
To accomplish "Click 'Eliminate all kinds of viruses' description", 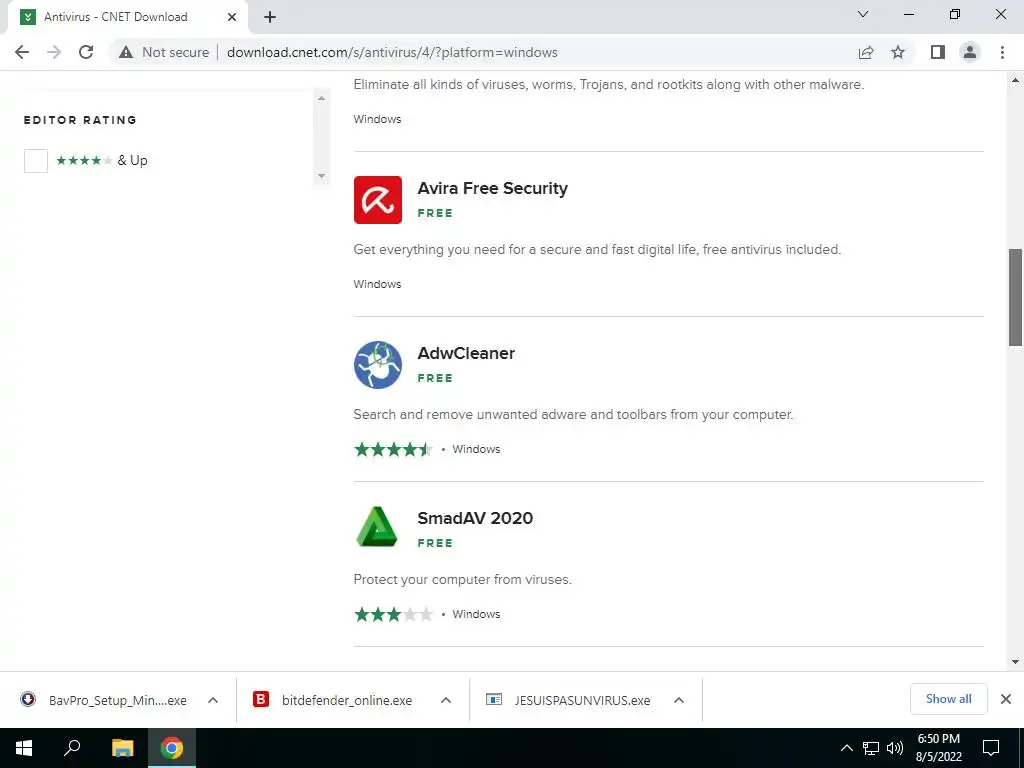I will (x=609, y=85).
